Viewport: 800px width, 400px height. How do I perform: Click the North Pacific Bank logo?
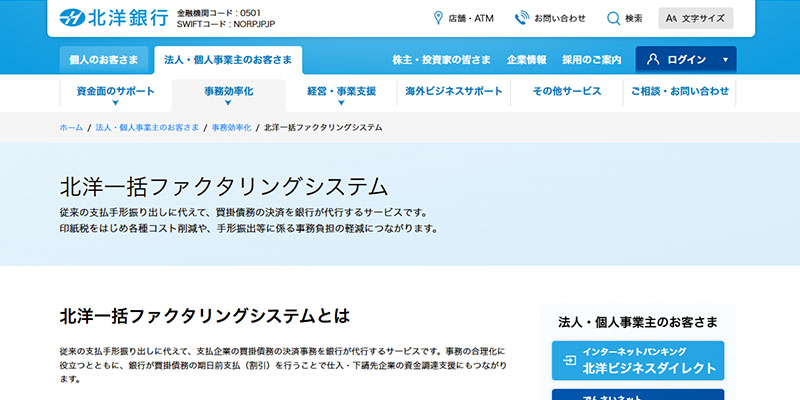114,18
